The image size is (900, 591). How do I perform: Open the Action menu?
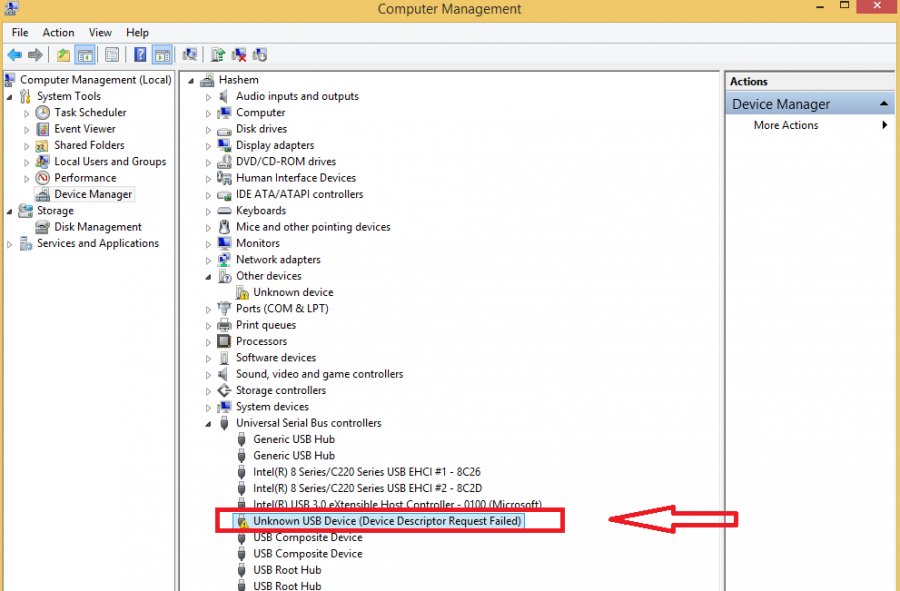pos(58,33)
